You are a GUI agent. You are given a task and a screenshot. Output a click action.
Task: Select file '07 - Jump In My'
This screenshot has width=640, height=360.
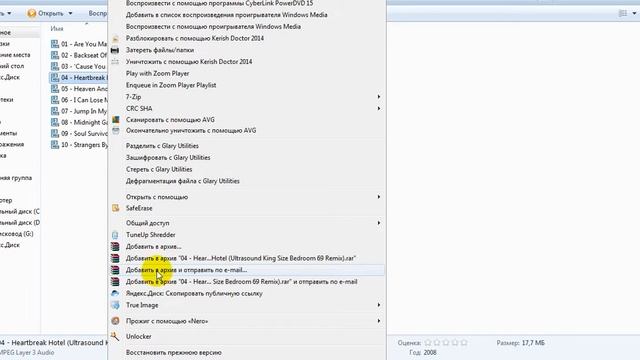79,111
